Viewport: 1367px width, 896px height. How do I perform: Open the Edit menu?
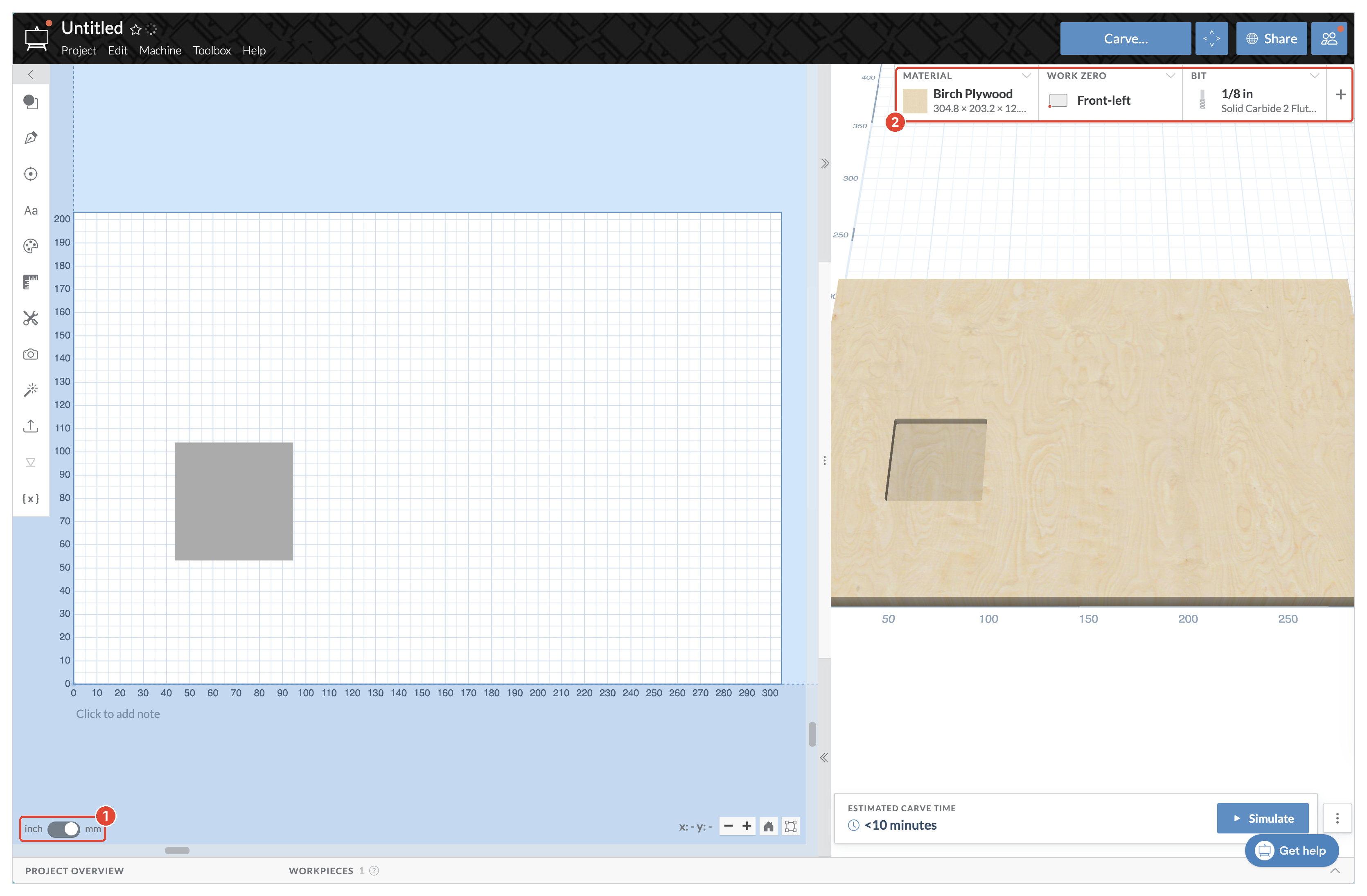coord(118,50)
